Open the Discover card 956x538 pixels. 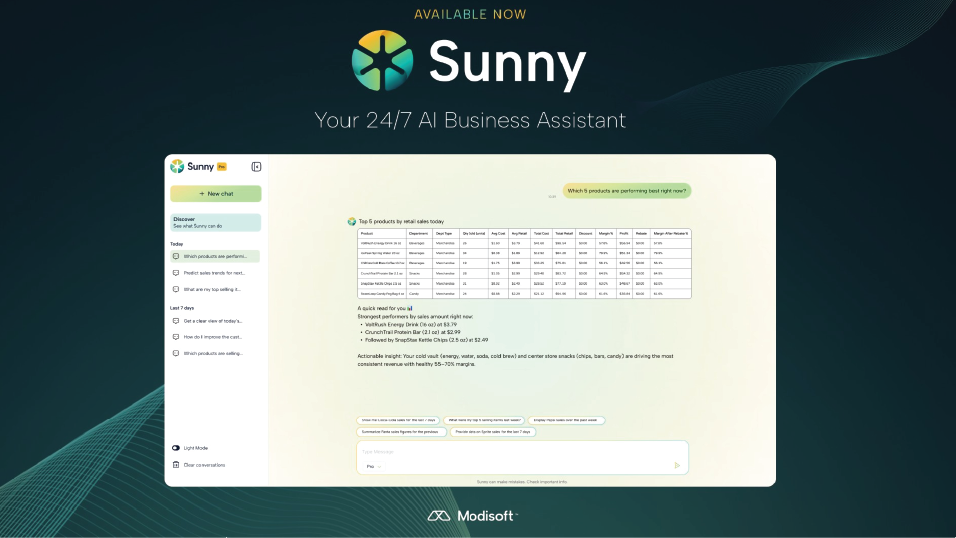(216, 223)
